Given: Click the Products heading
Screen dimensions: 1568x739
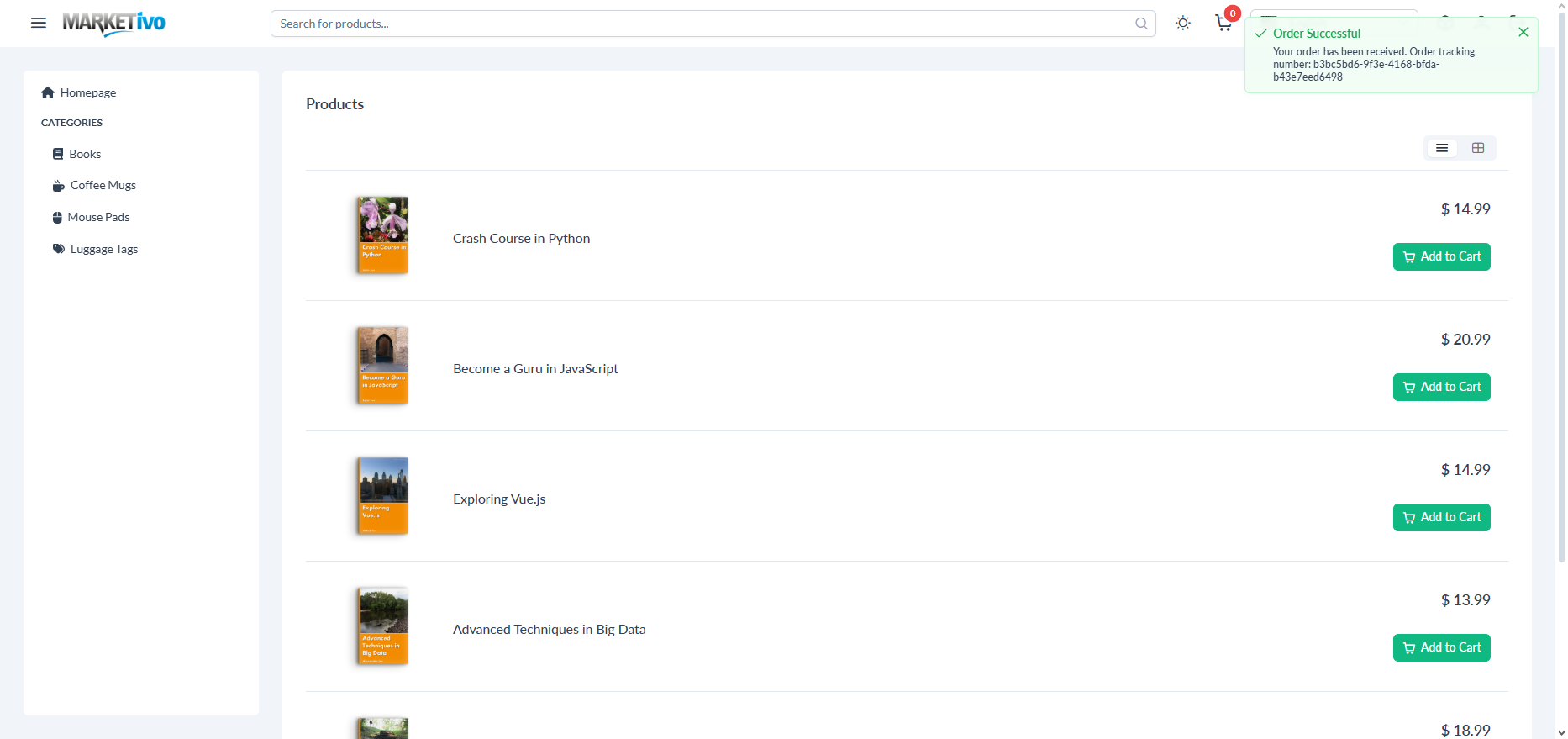Looking at the screenshot, I should point(334,104).
